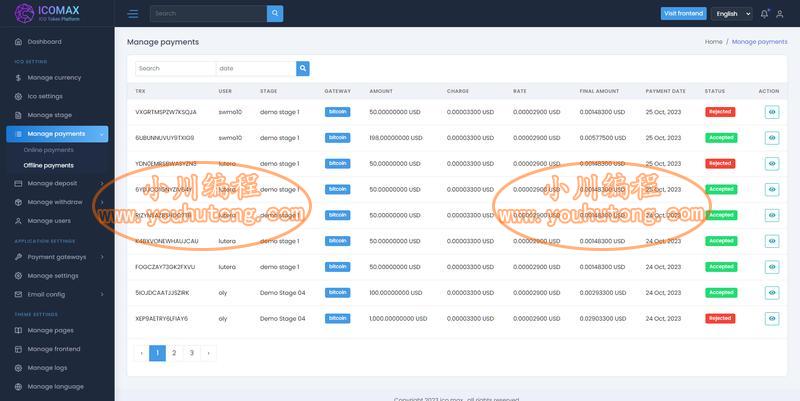Click the Email config envelope icon
This screenshot has width=800, height=401.
pyautogui.click(x=18, y=294)
